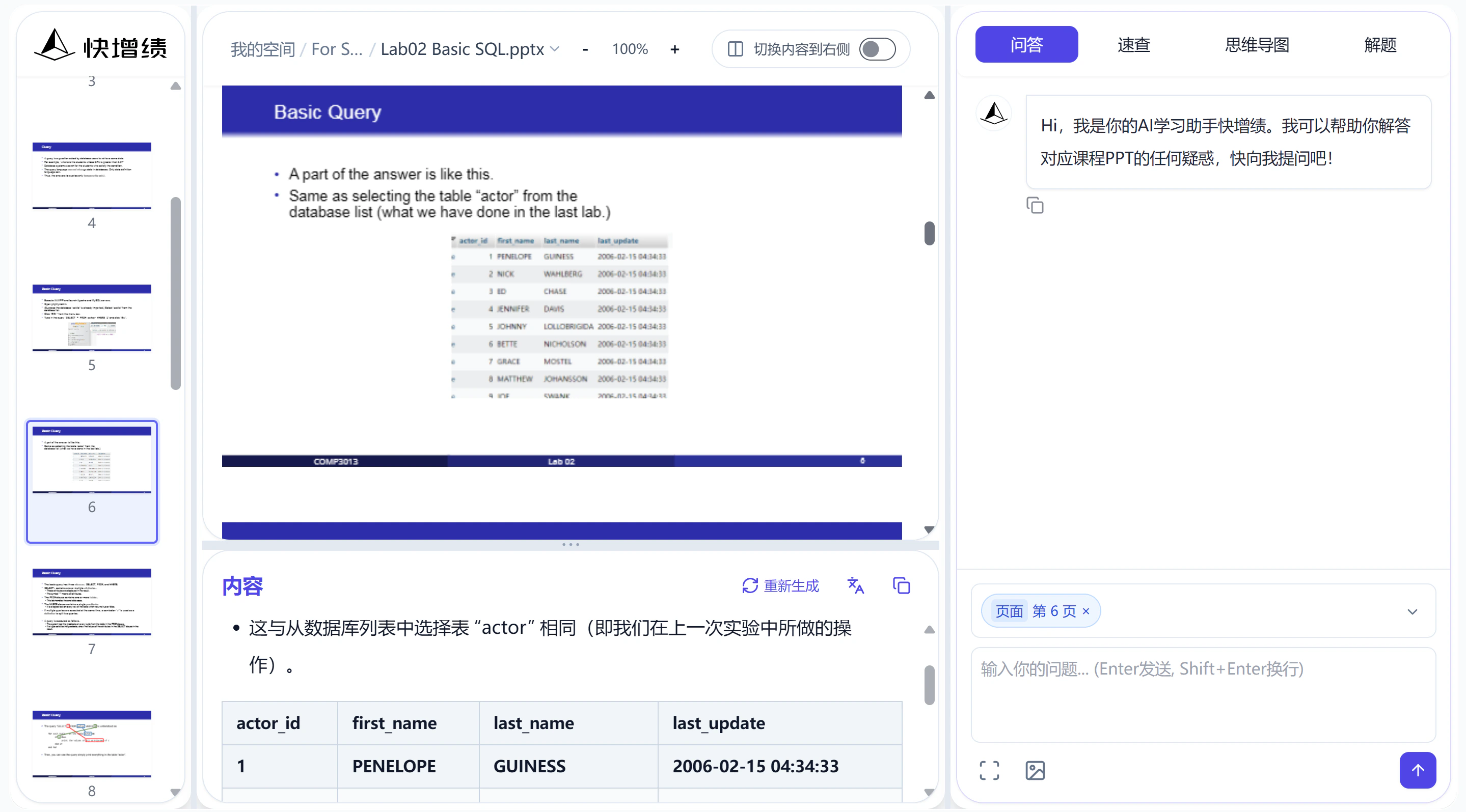The height and width of the screenshot is (812, 1466).
Task: Attach an image to the question
Action: (x=1035, y=770)
